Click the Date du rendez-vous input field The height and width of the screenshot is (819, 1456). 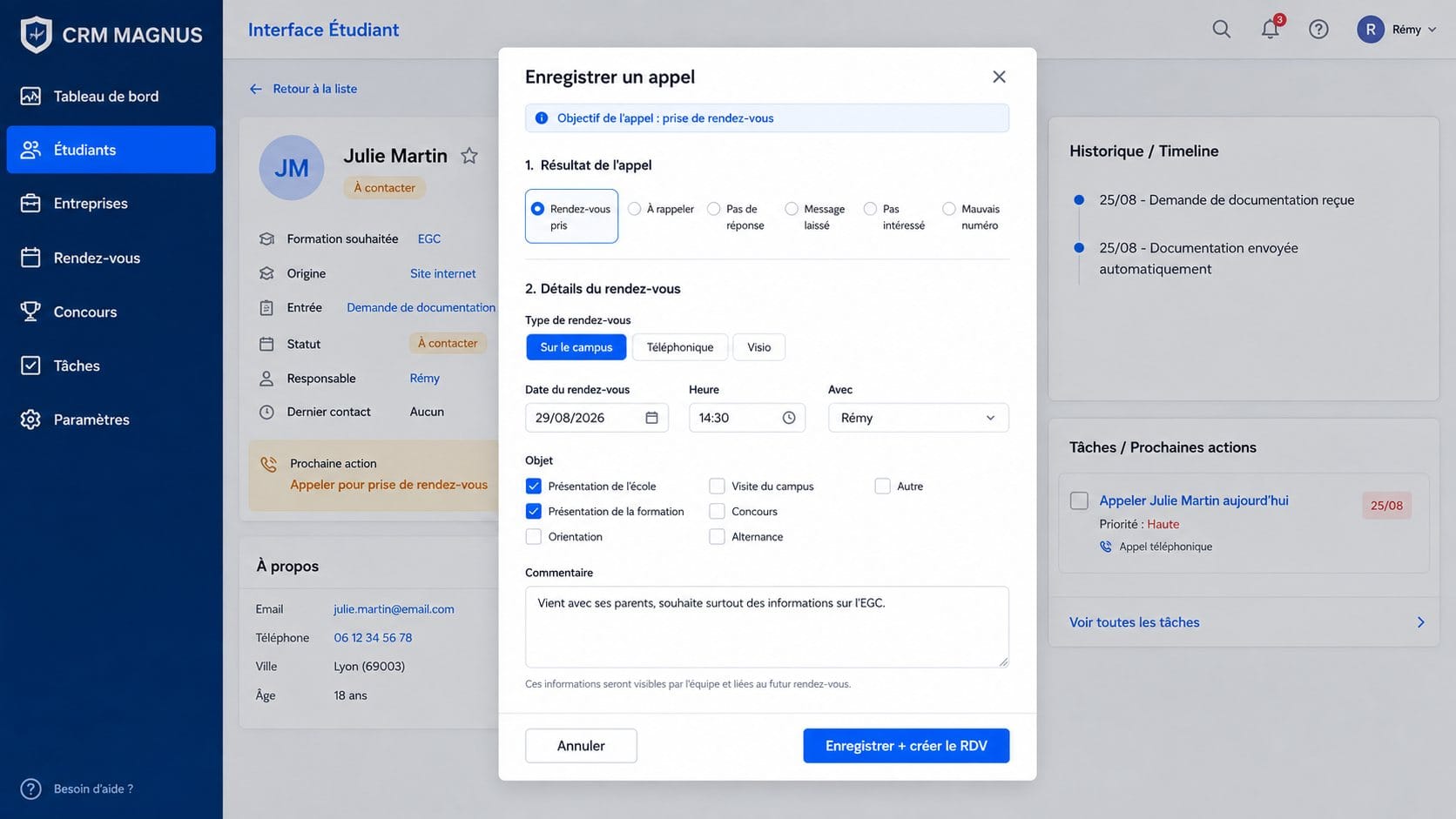(597, 418)
